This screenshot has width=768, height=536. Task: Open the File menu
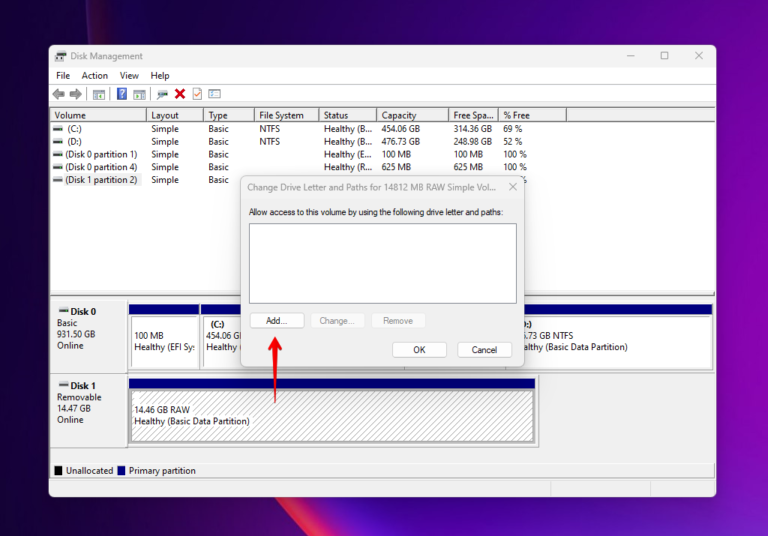[63, 76]
